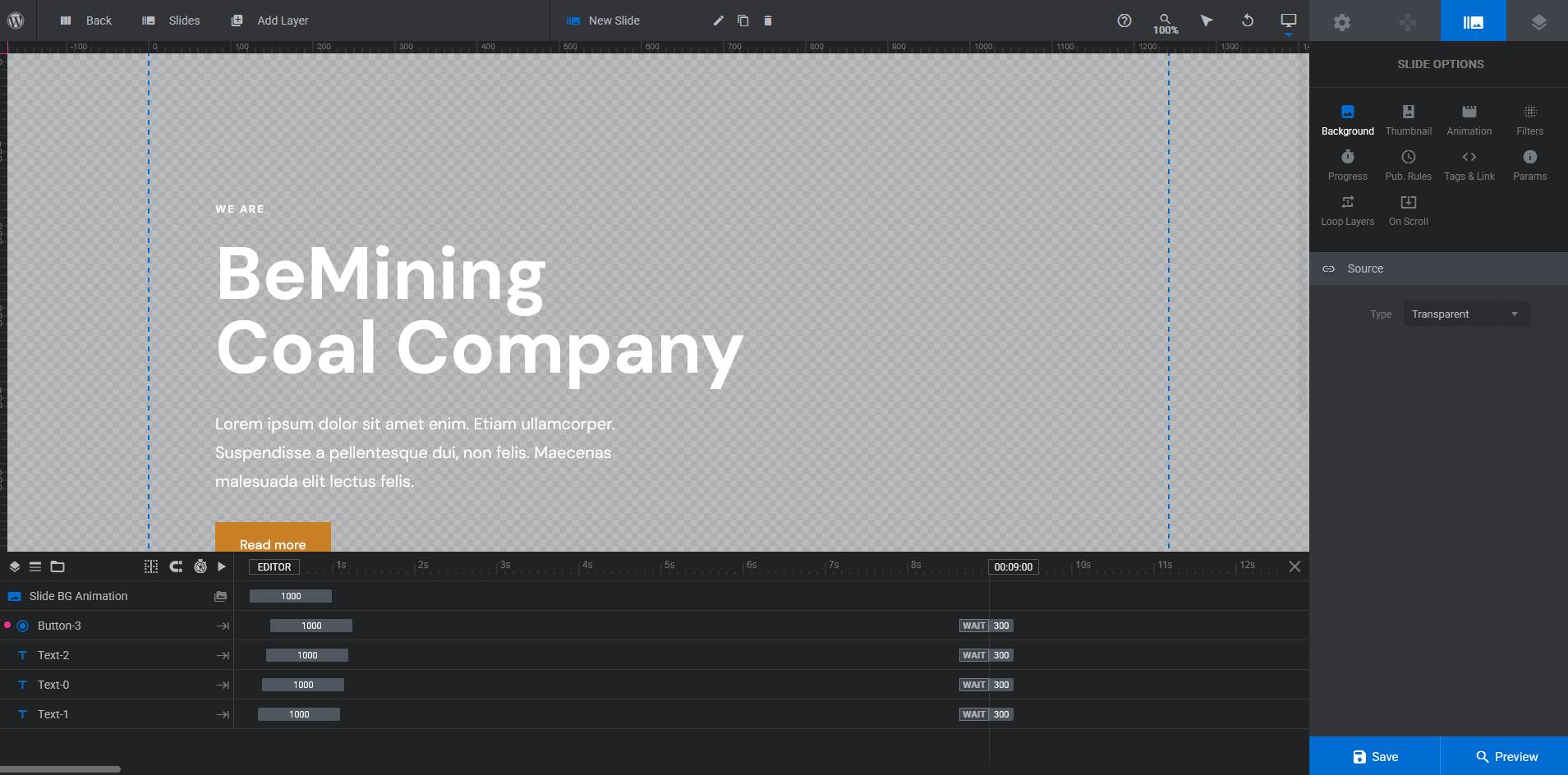Open the zoom 100% dropdown

[x=1165, y=23]
